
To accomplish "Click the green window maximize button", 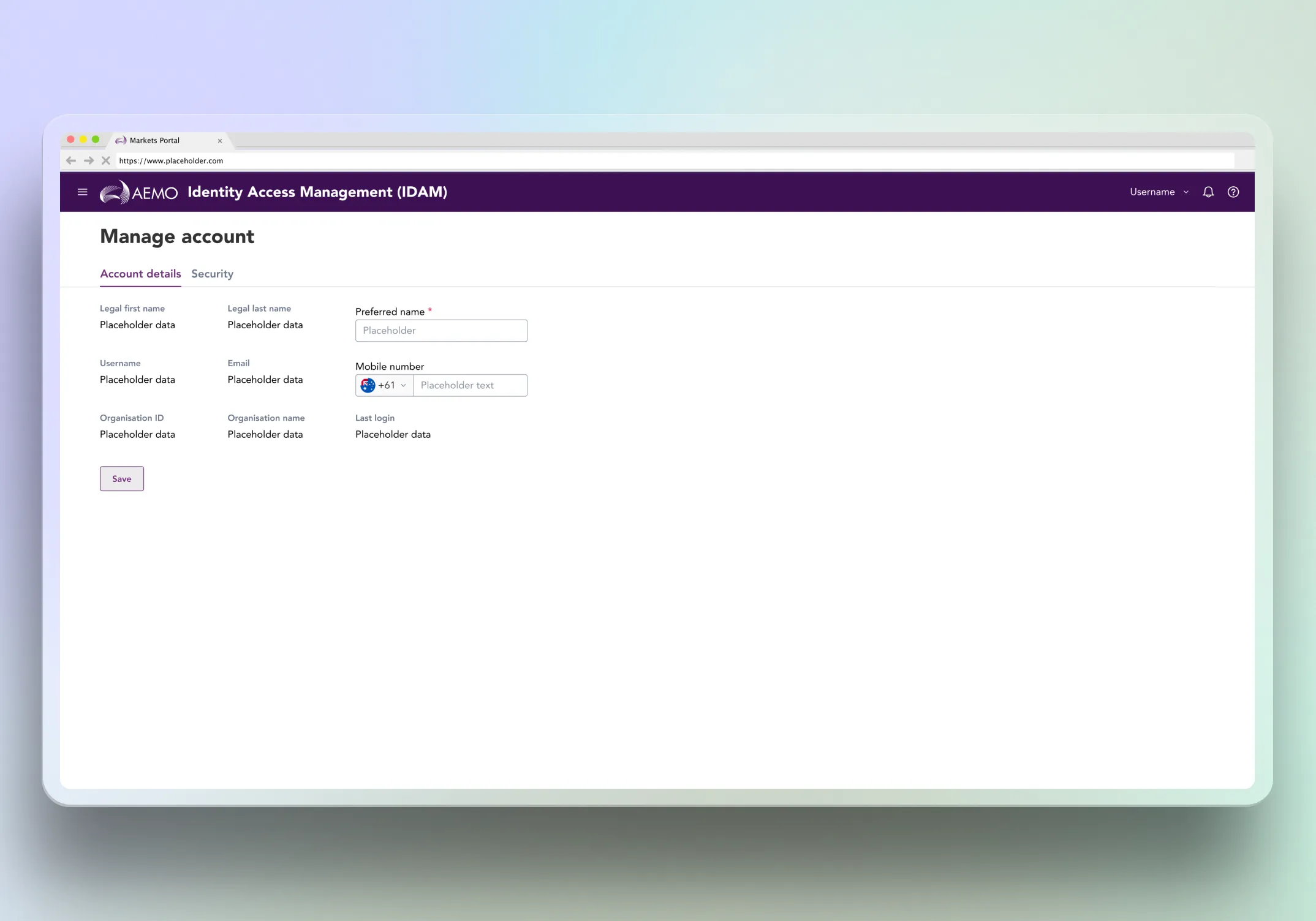I will click(x=96, y=140).
